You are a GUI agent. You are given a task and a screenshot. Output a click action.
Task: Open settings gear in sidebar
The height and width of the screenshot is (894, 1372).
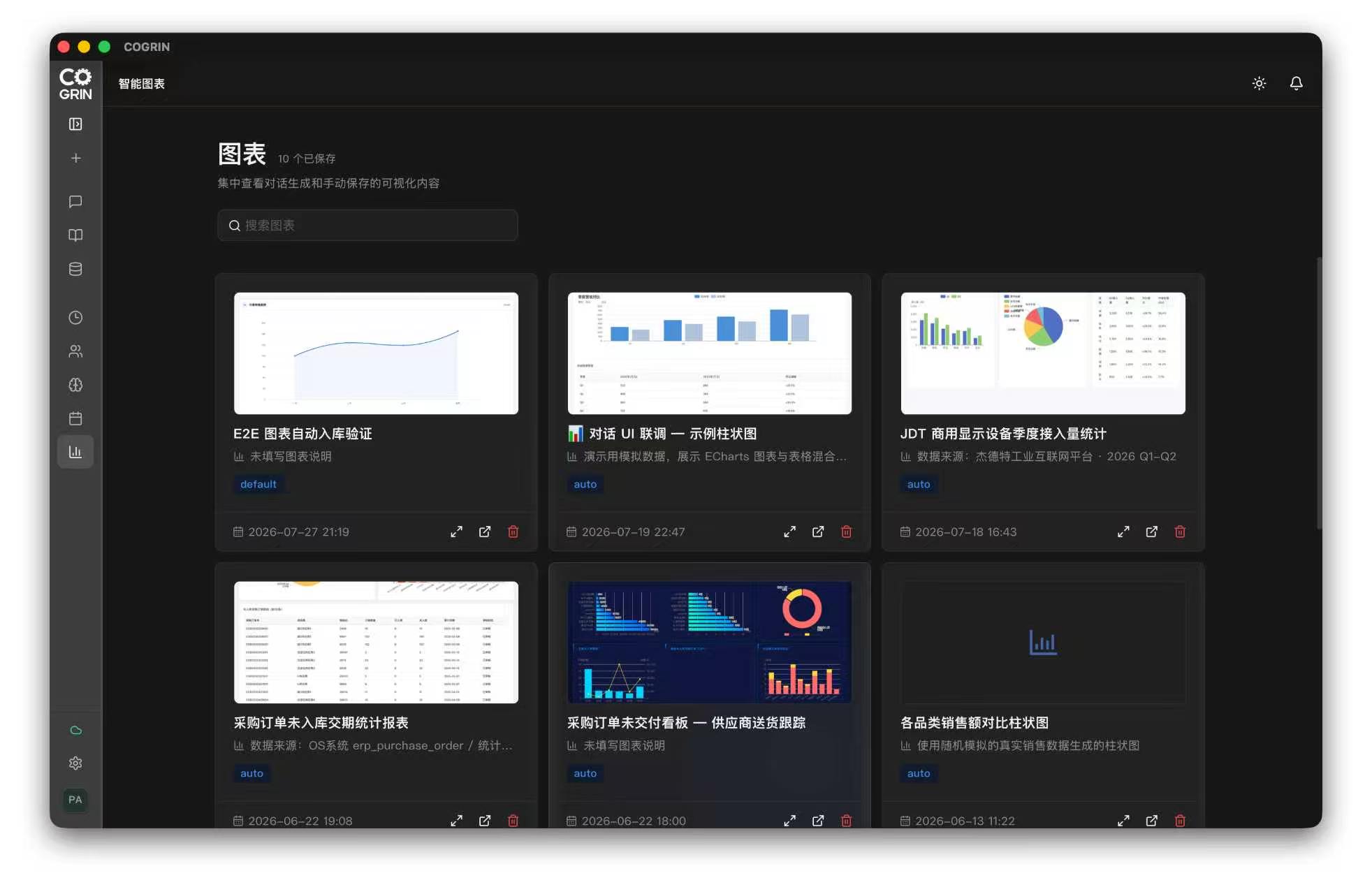(x=75, y=763)
